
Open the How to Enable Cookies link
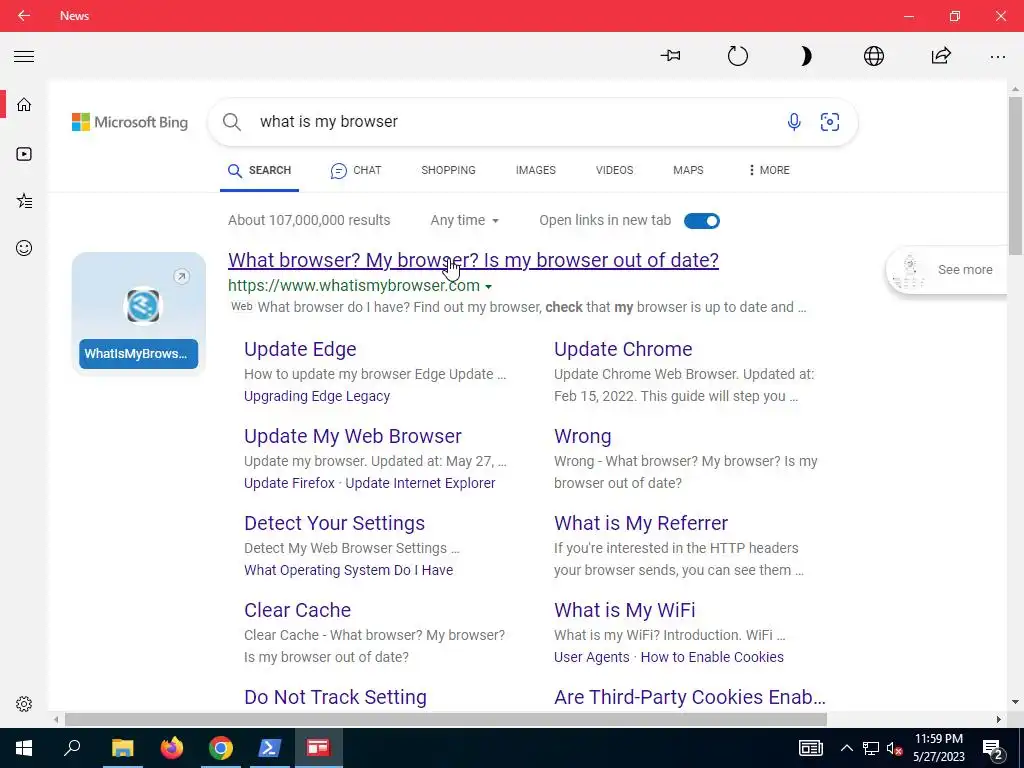click(x=712, y=657)
